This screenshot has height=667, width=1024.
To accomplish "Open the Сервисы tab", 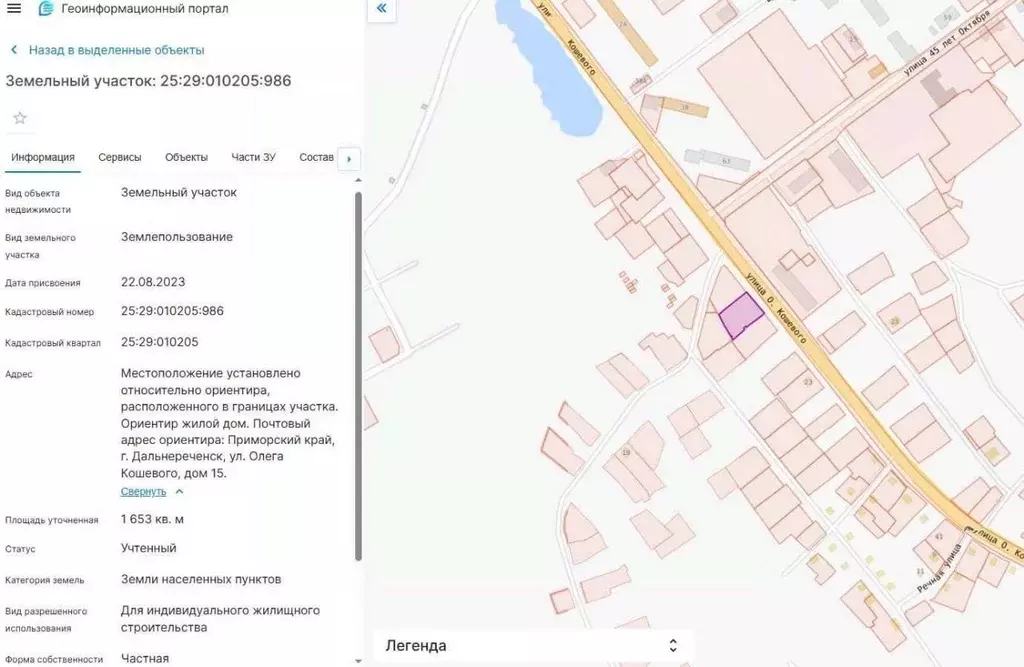I will 120,157.
